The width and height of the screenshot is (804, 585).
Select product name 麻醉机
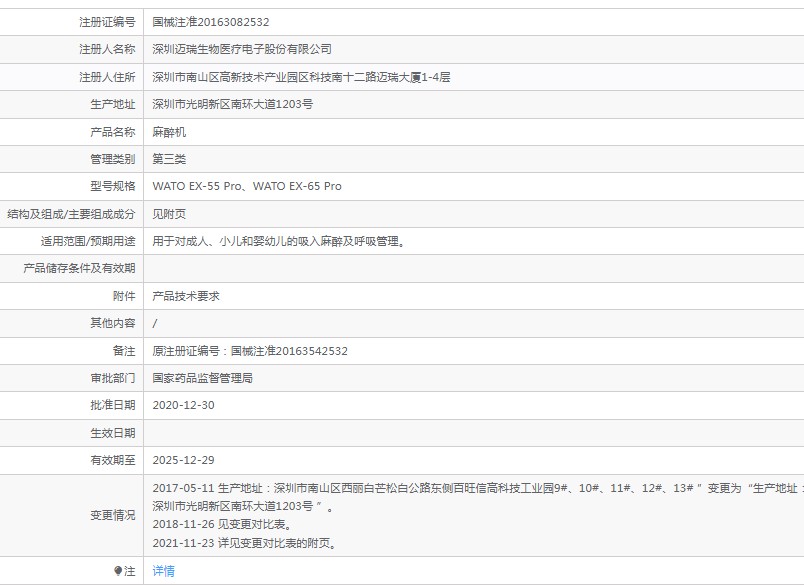169,132
